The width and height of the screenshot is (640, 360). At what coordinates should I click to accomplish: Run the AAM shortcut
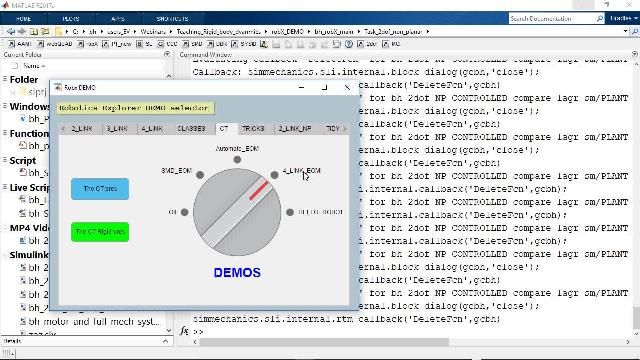point(20,44)
